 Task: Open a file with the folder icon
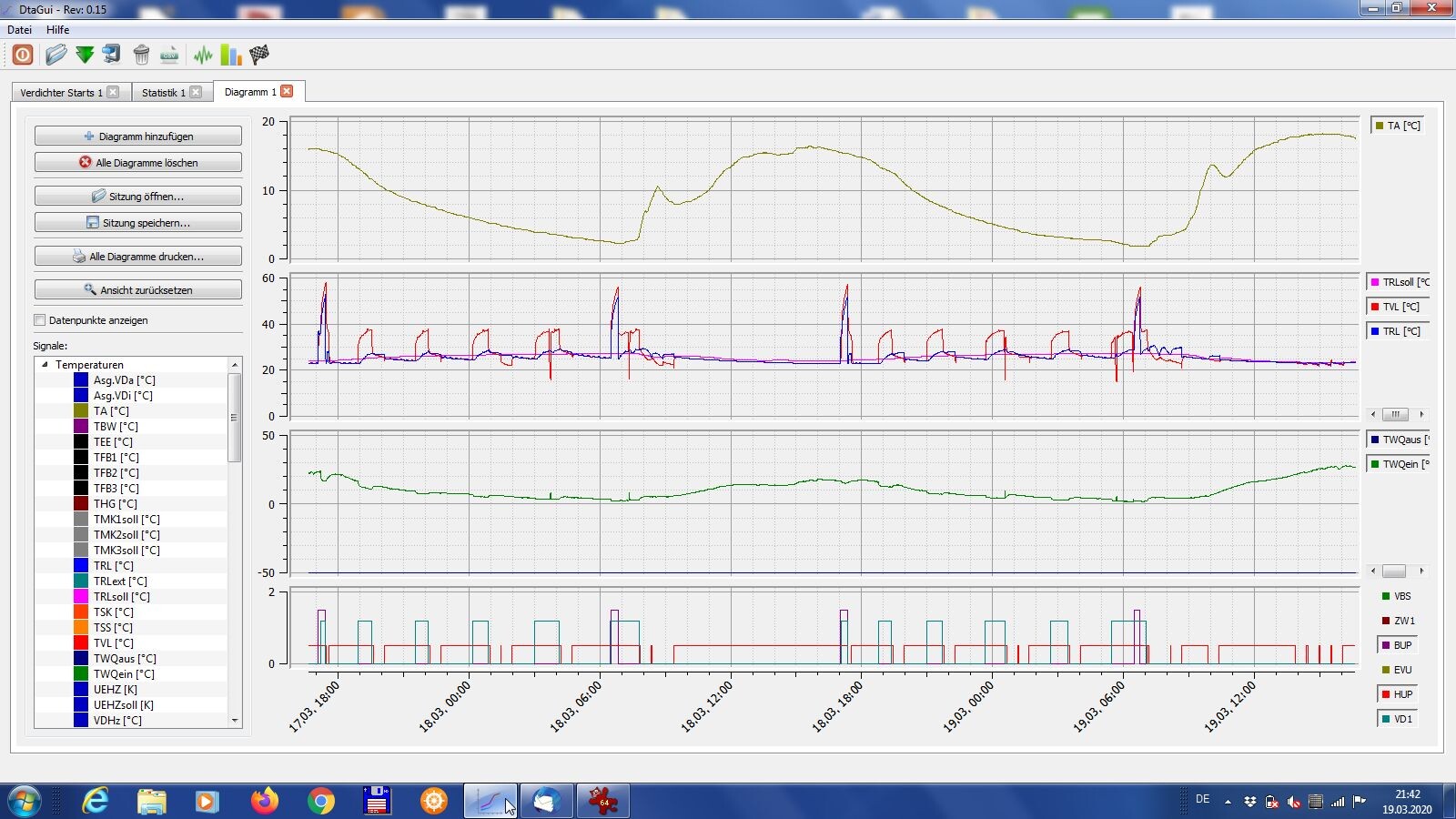[56, 55]
